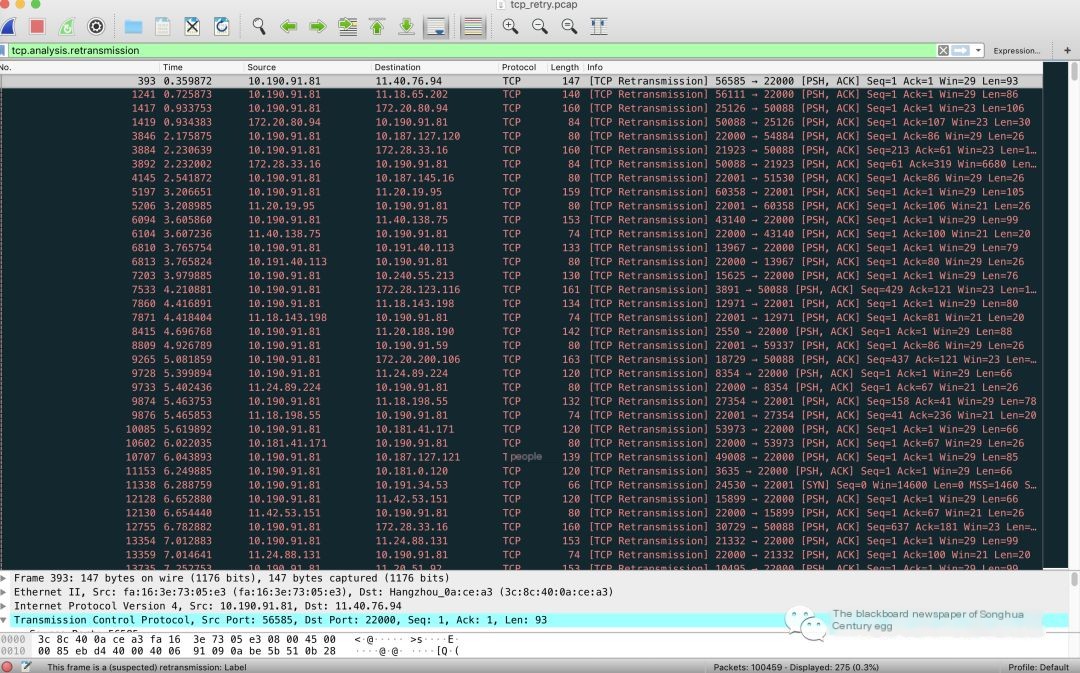Stop the capture with the red square
The height and width of the screenshot is (673, 1080).
(37, 27)
